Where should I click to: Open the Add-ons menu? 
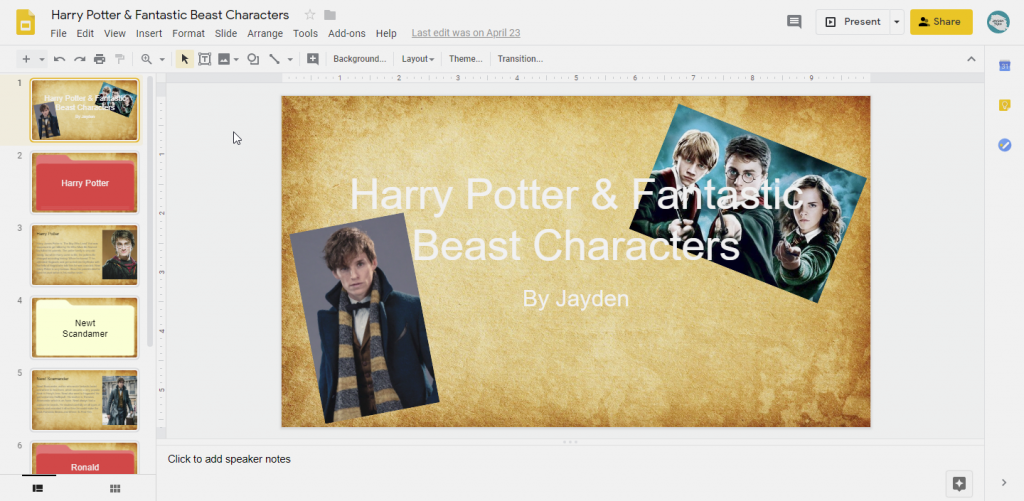pos(347,33)
